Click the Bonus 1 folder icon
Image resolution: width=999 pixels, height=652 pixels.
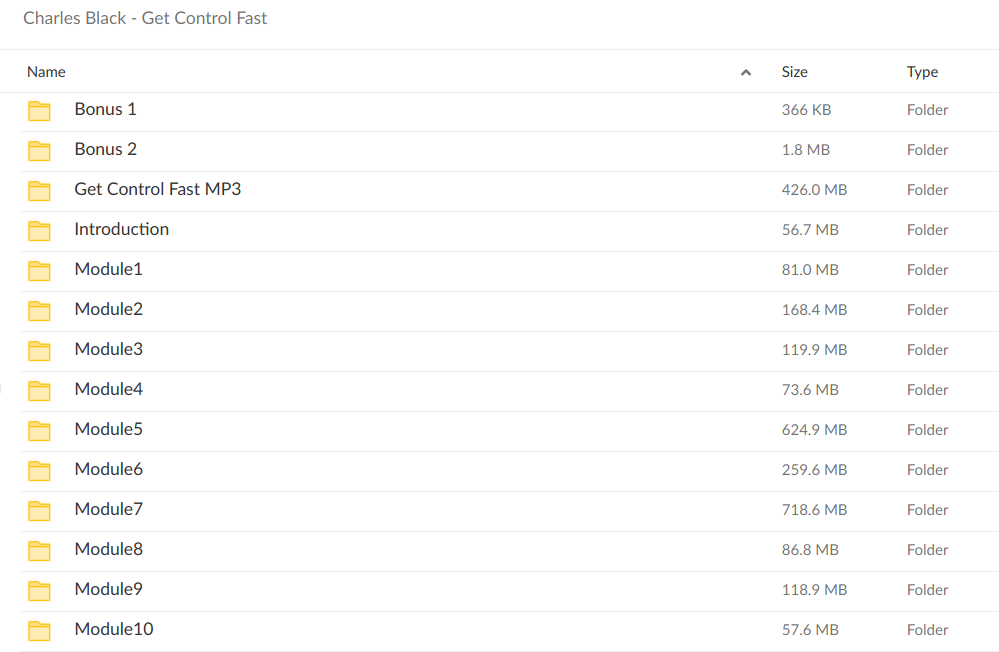39,110
